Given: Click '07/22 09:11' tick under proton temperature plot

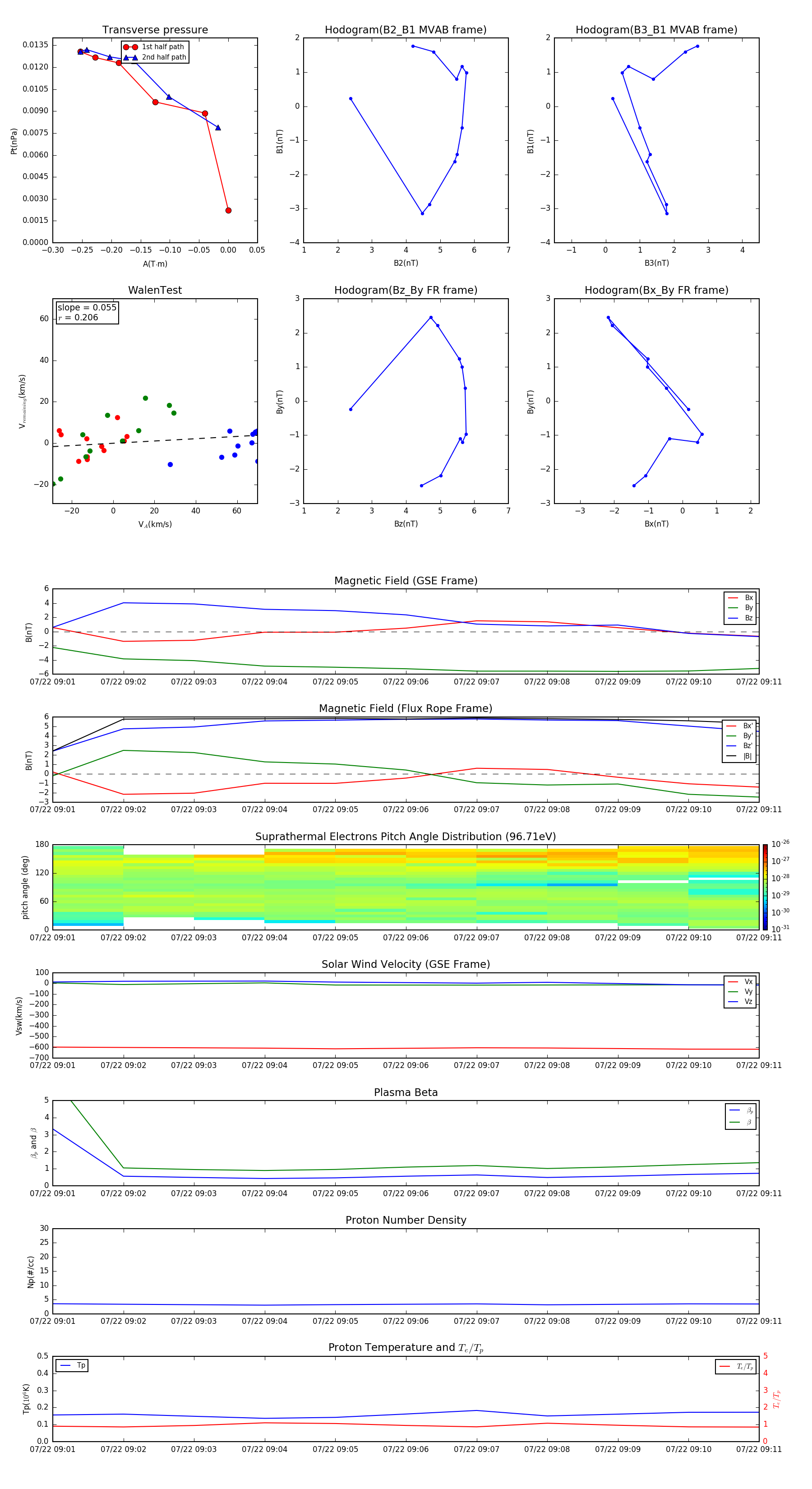Looking at the screenshot, I should click(759, 1449).
